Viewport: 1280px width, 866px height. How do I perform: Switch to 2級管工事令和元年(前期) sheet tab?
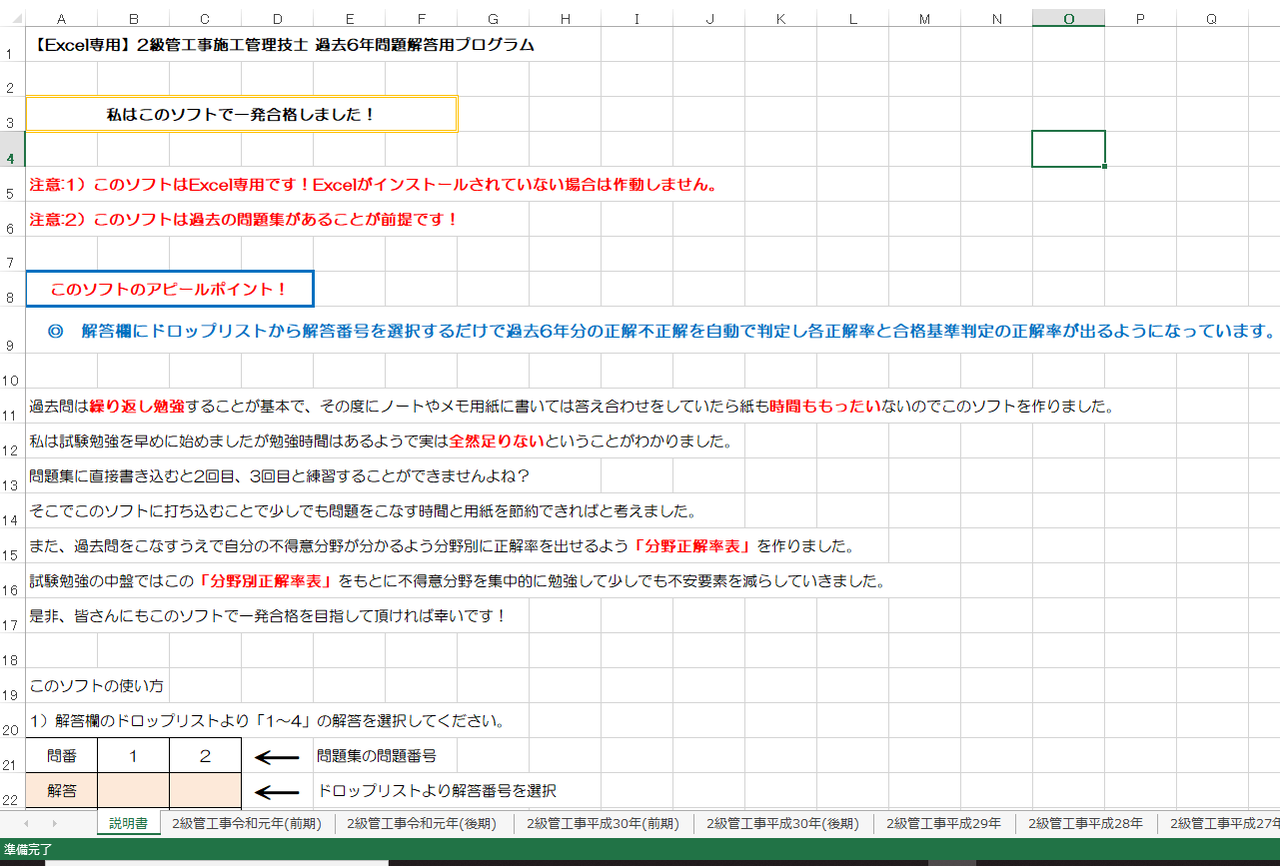click(x=246, y=824)
